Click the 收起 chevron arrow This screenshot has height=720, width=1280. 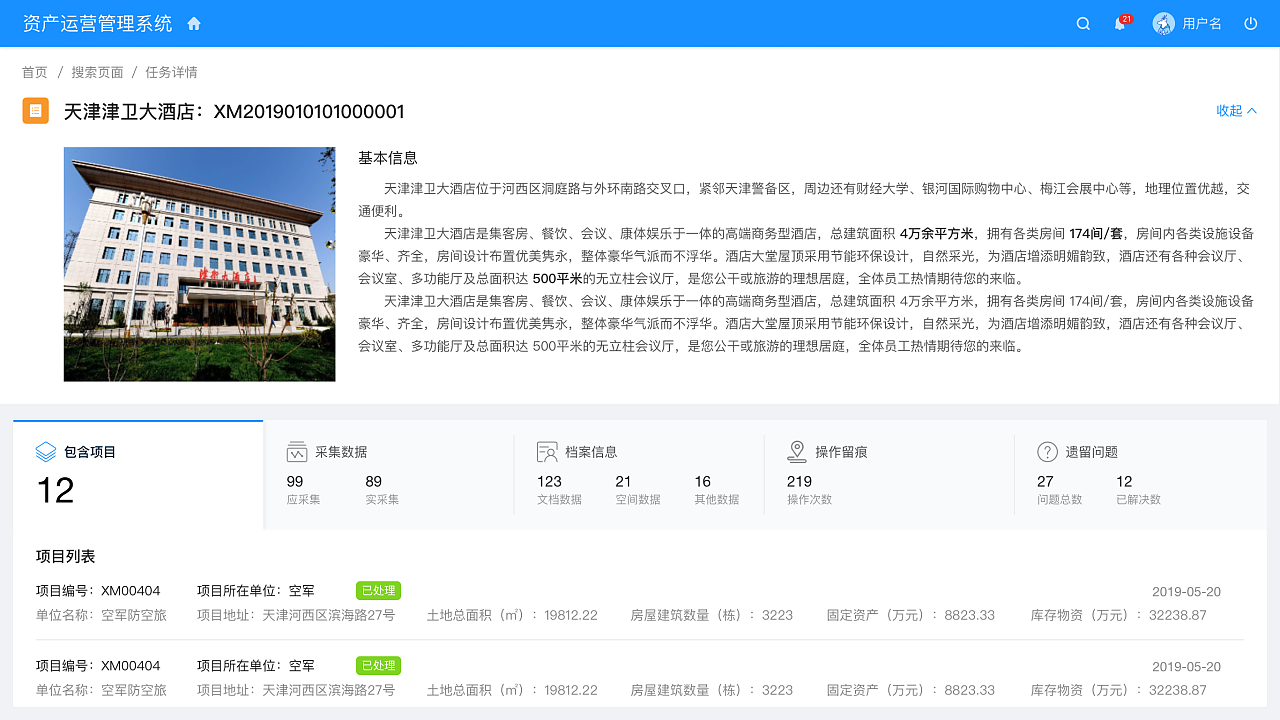(x=1254, y=110)
